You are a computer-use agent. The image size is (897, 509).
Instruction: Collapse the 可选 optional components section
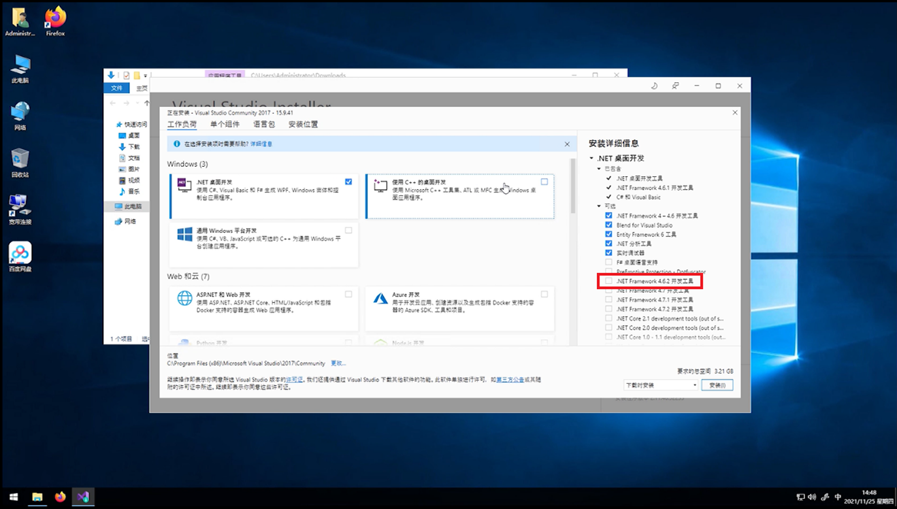(599, 206)
